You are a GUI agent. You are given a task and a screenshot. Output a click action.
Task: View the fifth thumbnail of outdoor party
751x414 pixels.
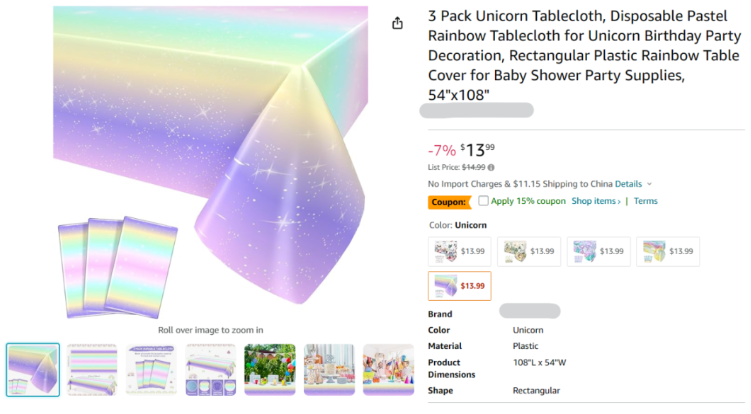tap(270, 369)
